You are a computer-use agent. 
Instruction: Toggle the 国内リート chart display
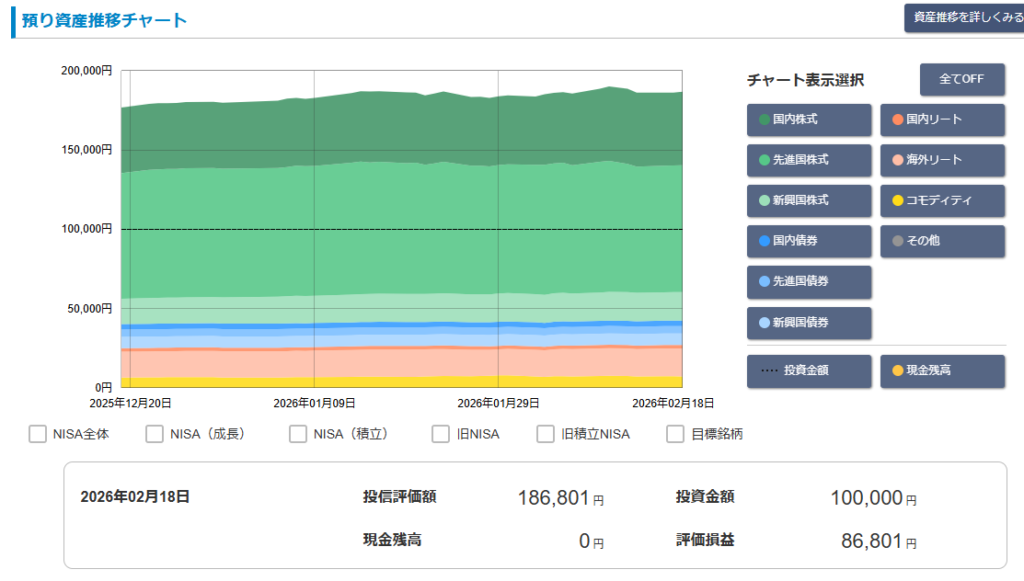coord(941,120)
